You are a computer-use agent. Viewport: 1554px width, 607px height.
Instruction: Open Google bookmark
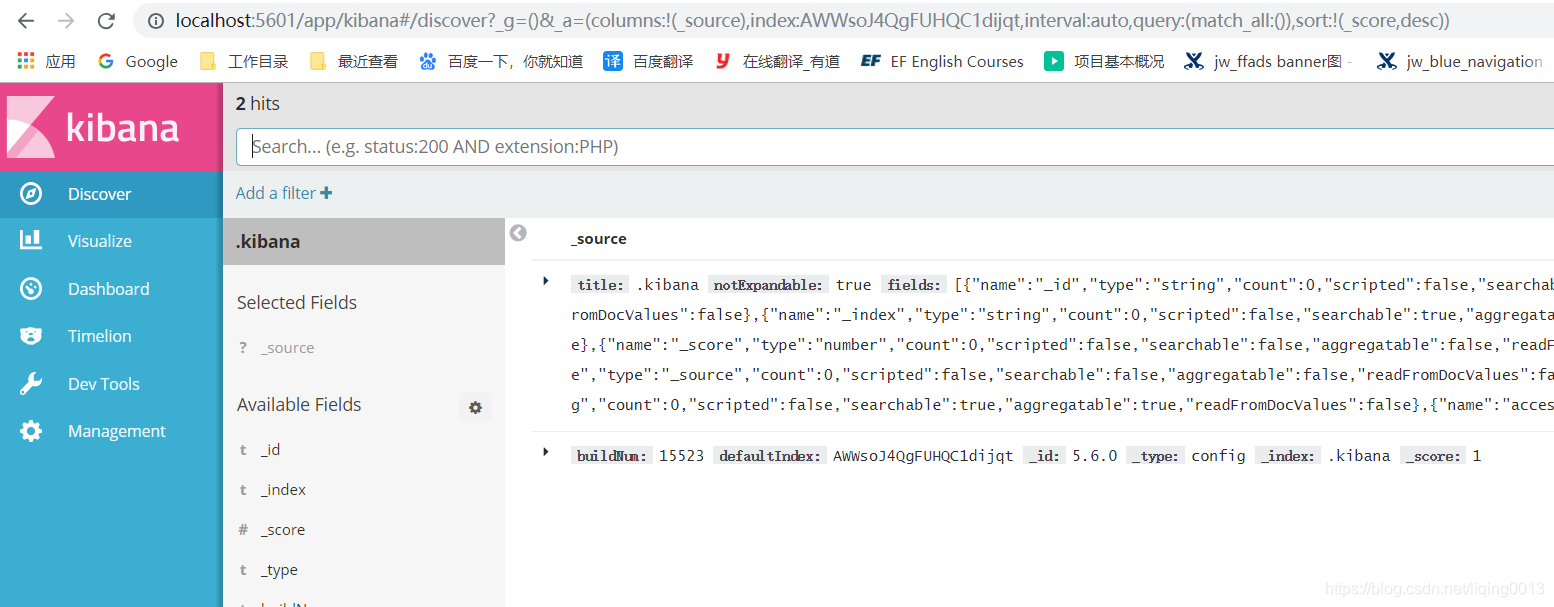(138, 61)
